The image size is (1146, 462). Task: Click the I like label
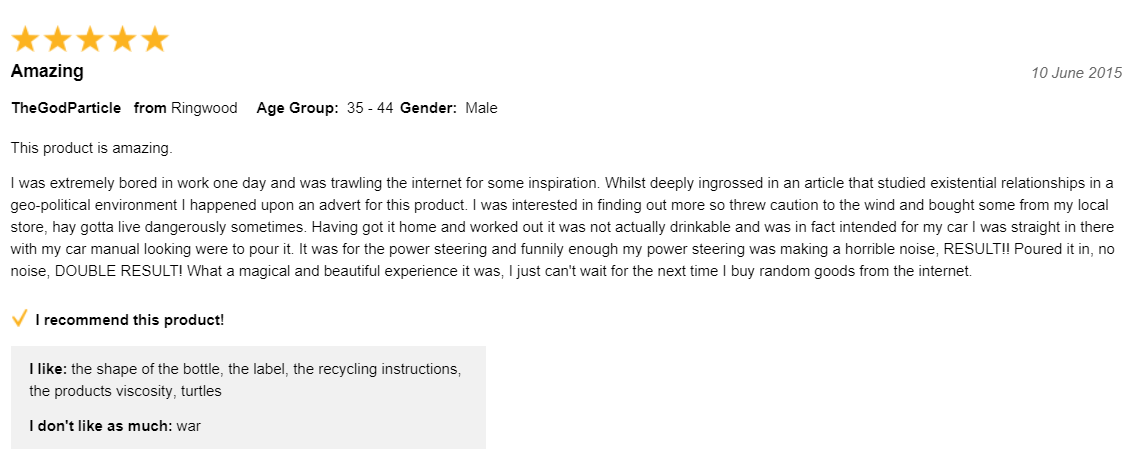[x=48, y=368]
